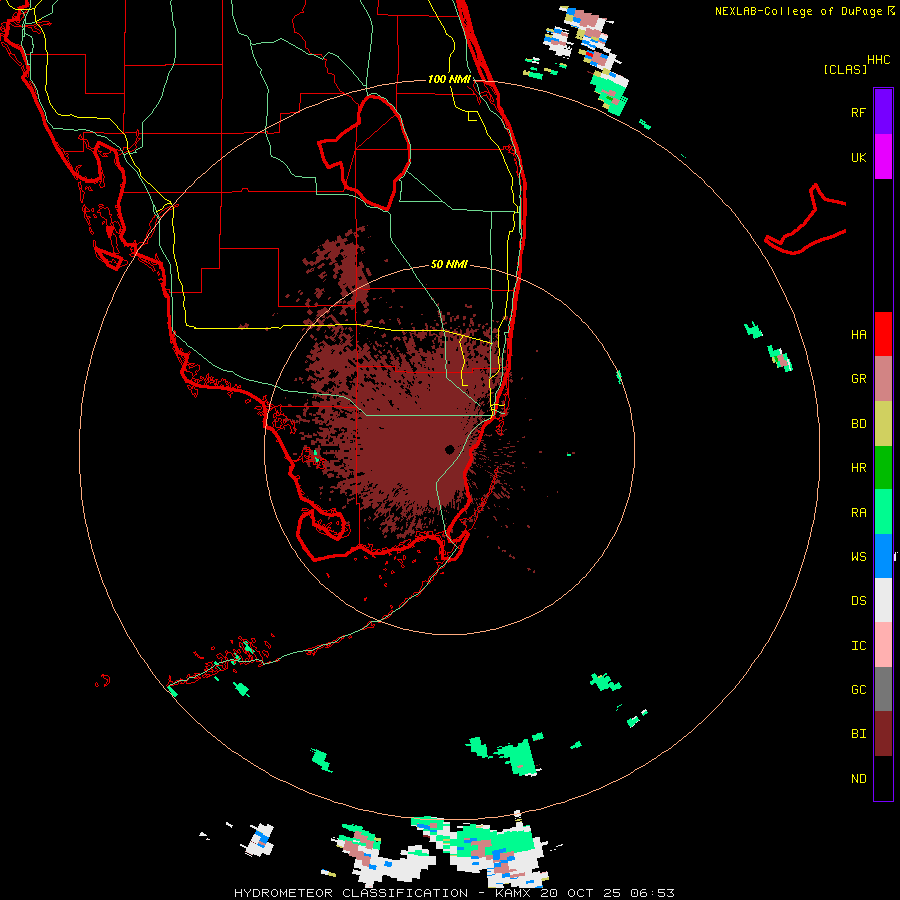The height and width of the screenshot is (900, 900).
Task: Click the ND legend label text
Action: (x=858, y=778)
